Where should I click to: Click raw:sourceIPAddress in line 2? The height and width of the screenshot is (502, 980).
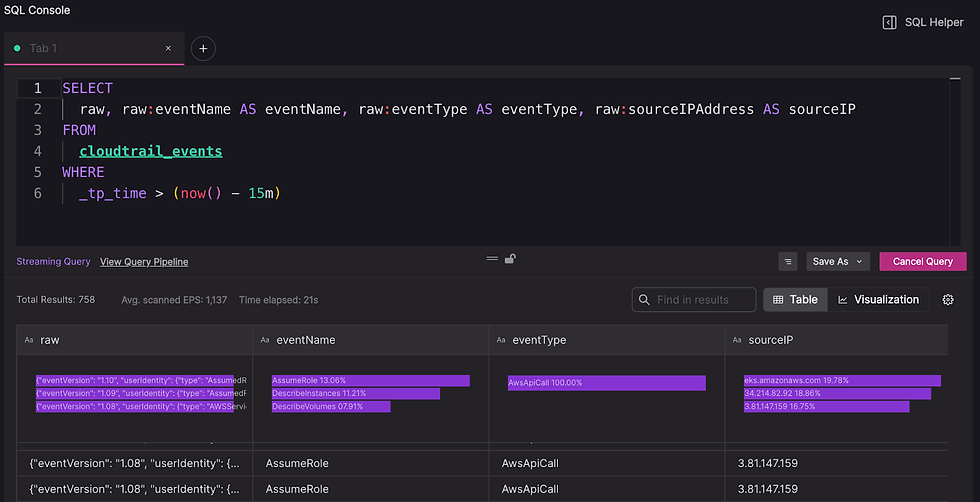point(674,109)
